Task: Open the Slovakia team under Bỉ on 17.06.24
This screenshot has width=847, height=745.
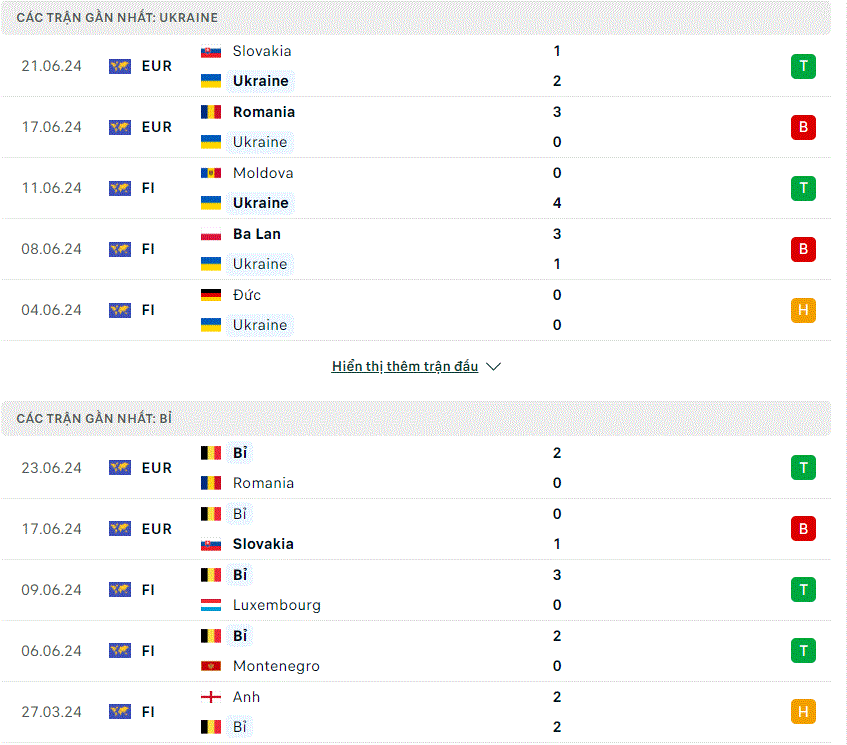Action: pos(263,544)
